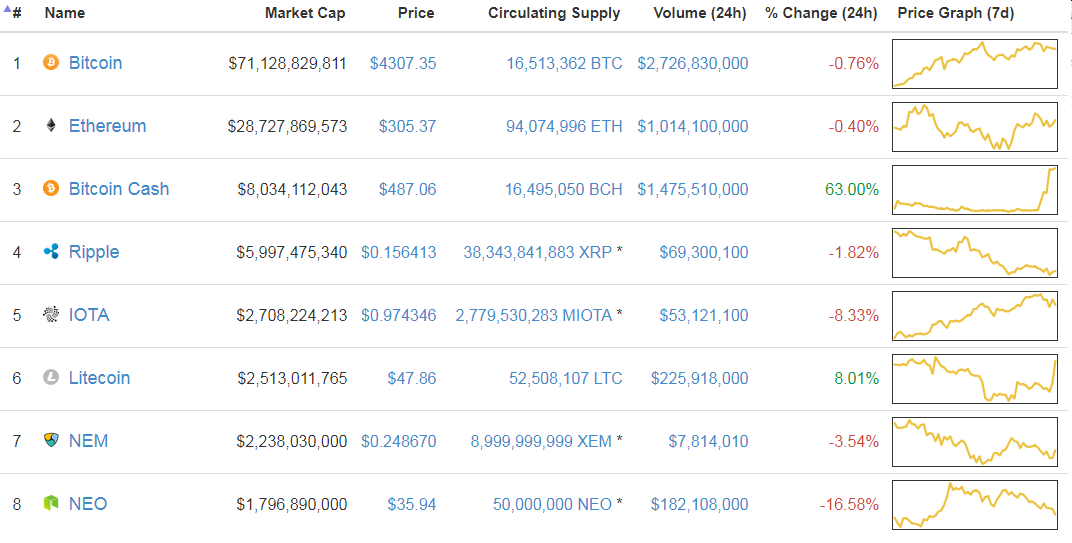The height and width of the screenshot is (543, 1072).
Task: Sort by rank using the # column arrow
Action: click(x=12, y=12)
